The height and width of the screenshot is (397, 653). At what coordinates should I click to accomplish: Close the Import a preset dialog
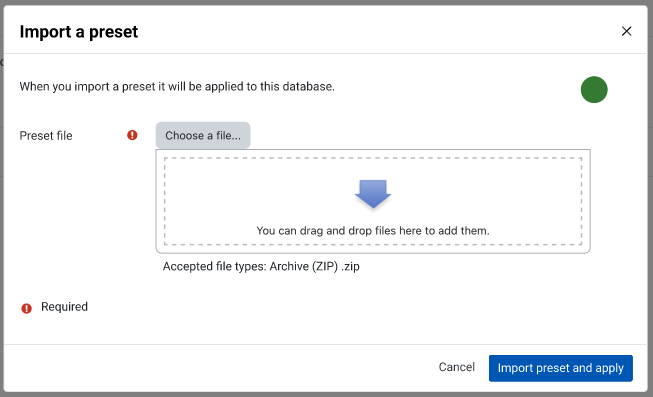(x=626, y=31)
